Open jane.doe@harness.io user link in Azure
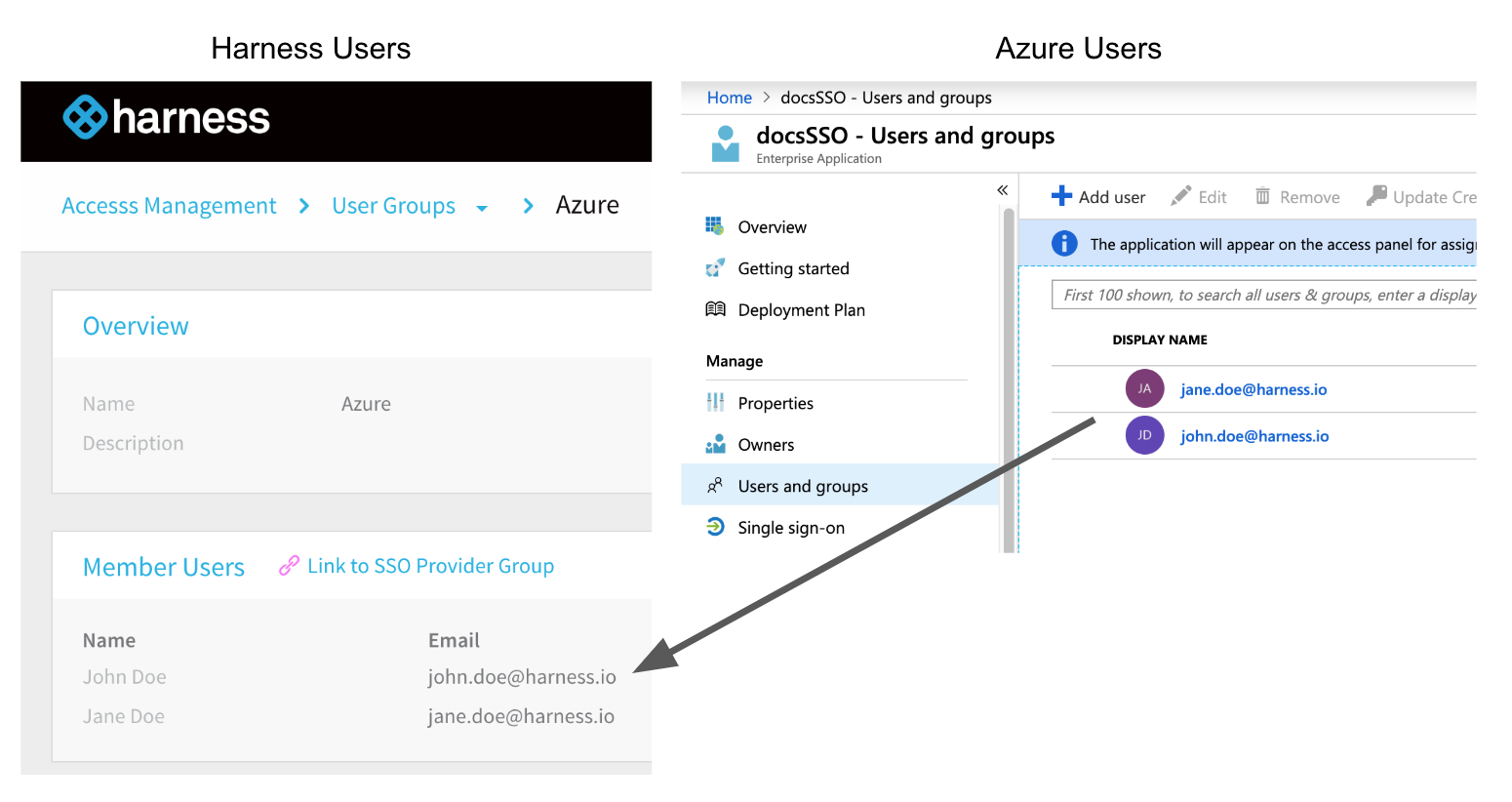Image resolution: width=1512 pixels, height=802 pixels. (x=1253, y=389)
